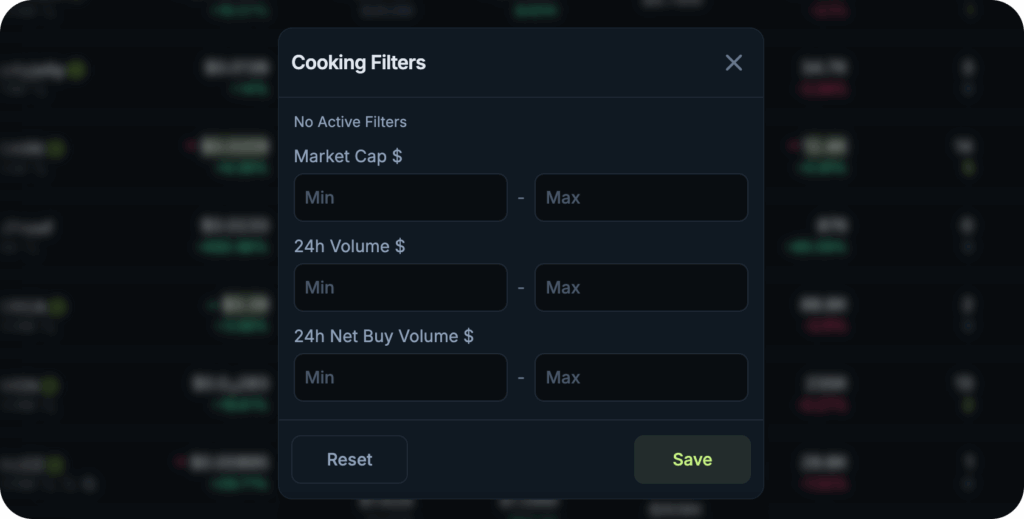
Task: Click the dash separating the Market Cap fields
Action: [521, 197]
